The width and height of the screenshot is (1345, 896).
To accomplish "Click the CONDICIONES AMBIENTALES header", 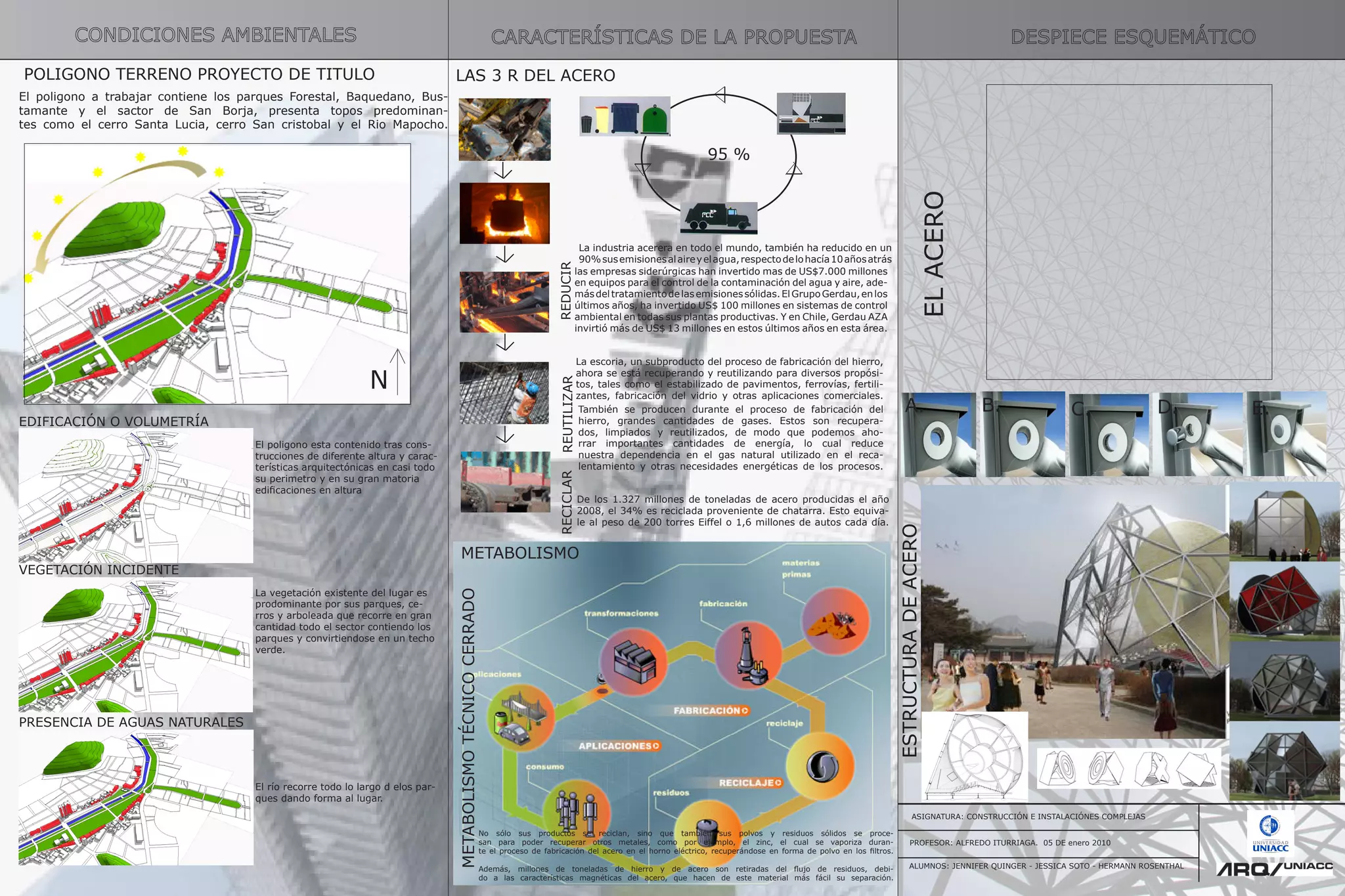I will 215,35.
